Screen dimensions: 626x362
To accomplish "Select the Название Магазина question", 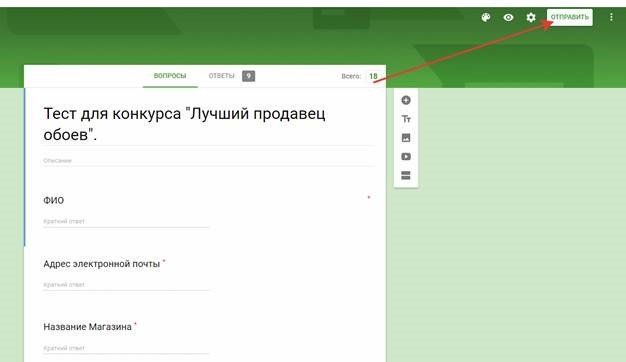I will [87, 327].
